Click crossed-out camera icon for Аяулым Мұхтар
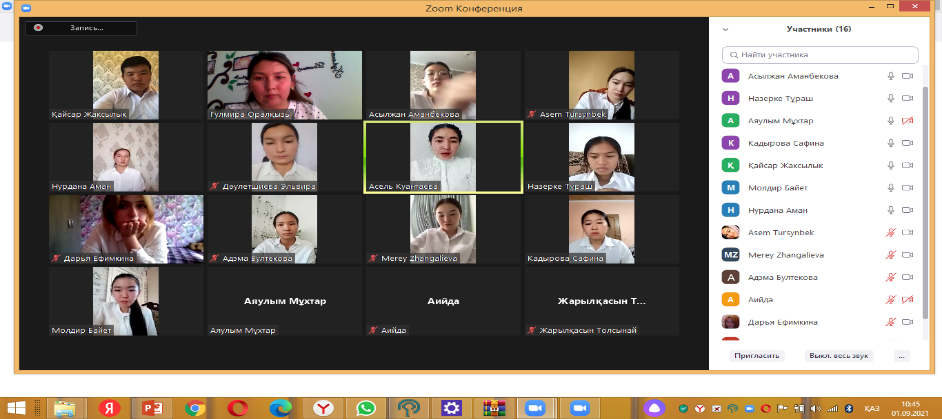 [x=908, y=121]
